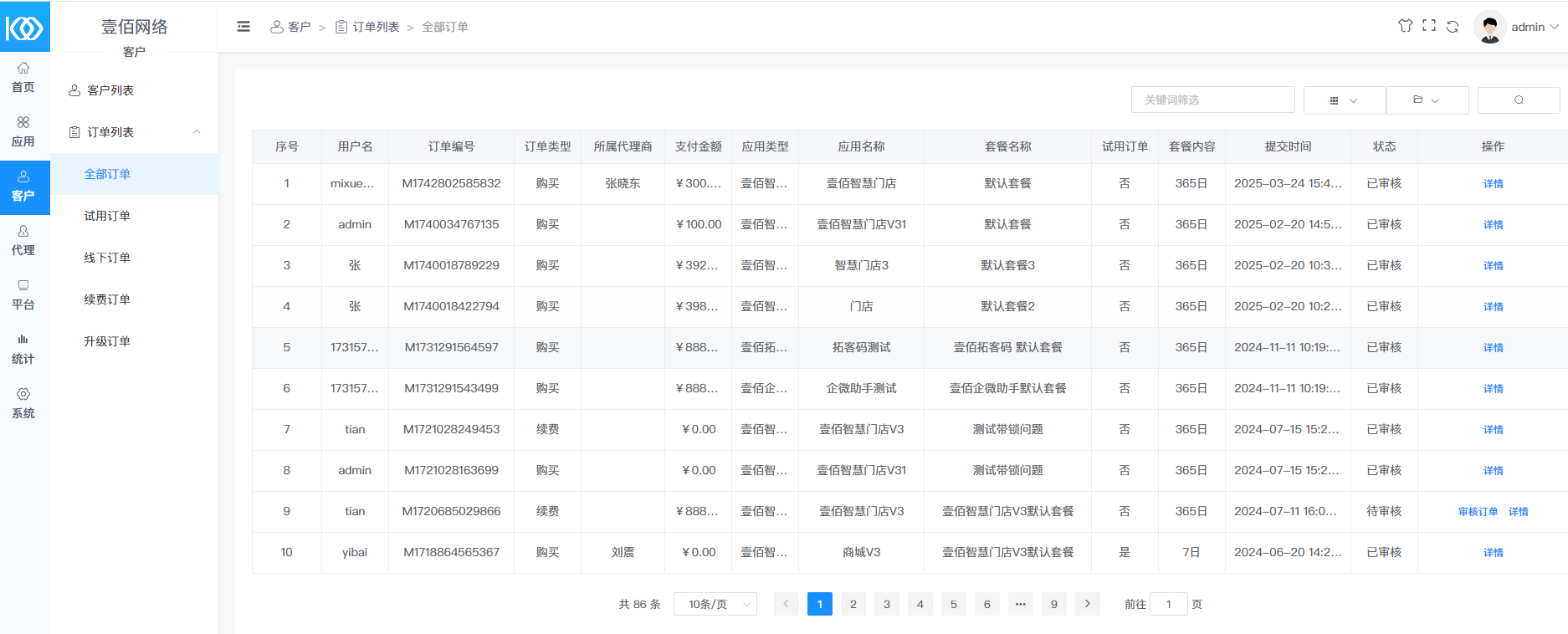The image size is (1568, 634).
Task: Open the column grid view dropdown
Action: (1345, 100)
